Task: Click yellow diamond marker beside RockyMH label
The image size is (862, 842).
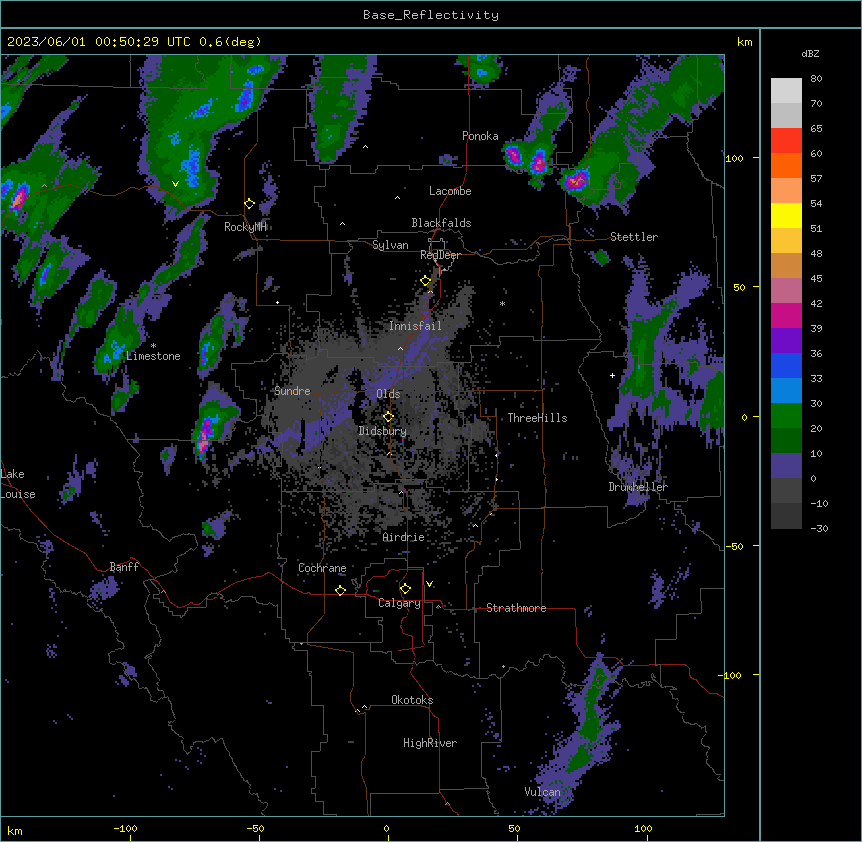Action: tap(249, 204)
